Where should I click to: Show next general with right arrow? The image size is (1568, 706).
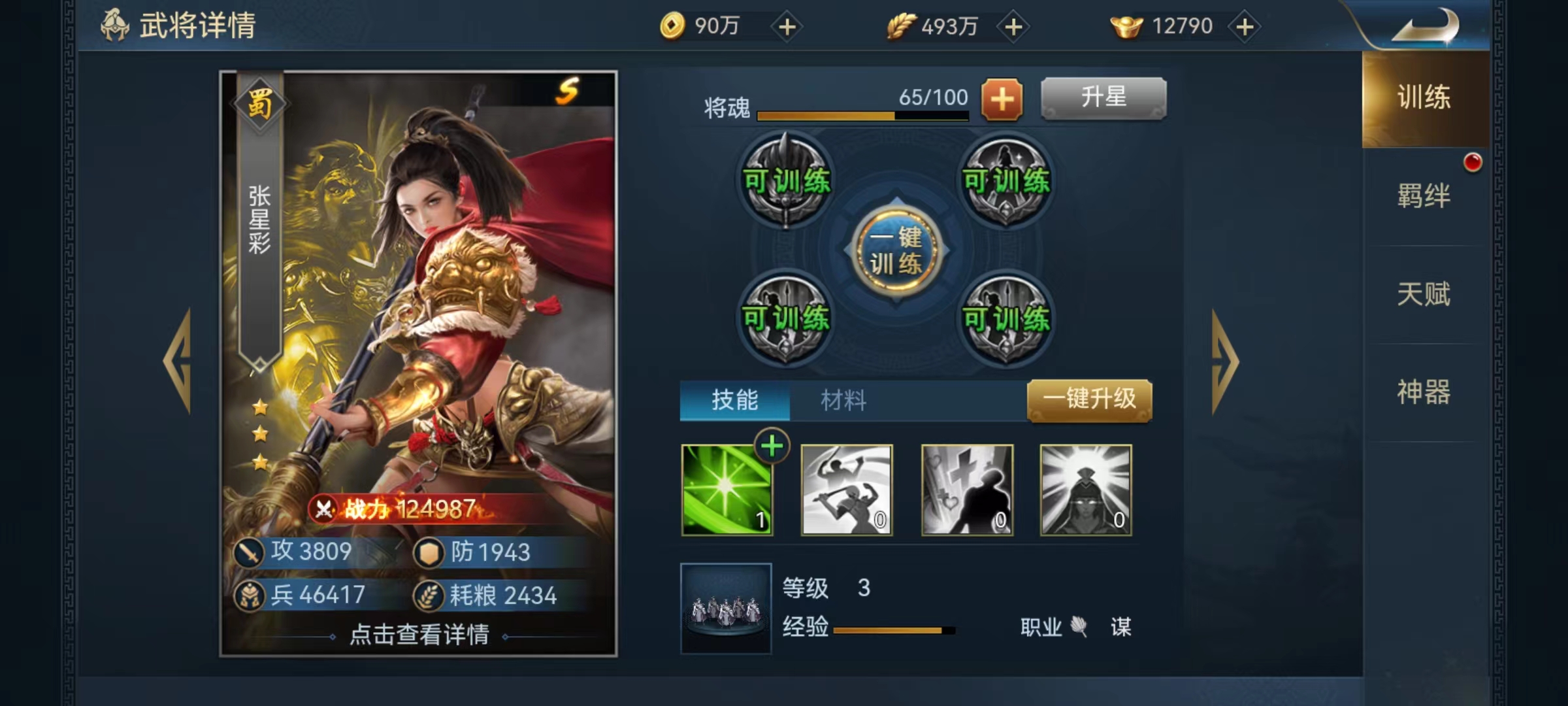pos(1224,361)
